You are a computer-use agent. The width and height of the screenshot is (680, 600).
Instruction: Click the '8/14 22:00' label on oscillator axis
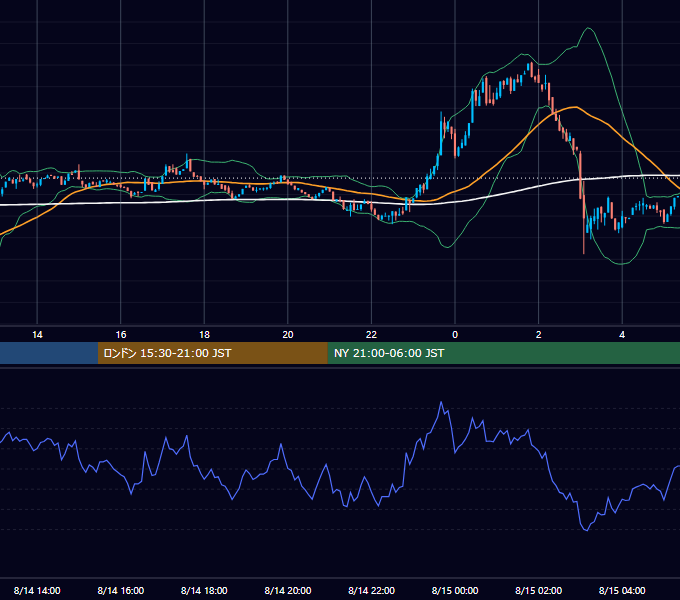372,590
